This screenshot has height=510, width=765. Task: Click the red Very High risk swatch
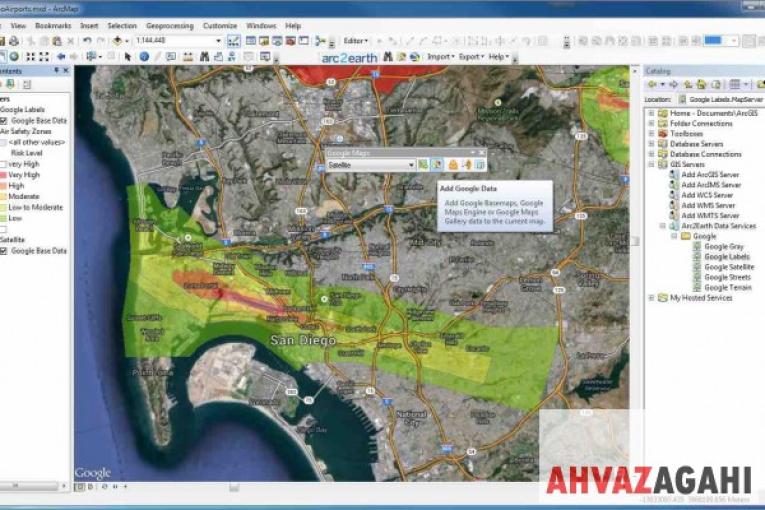[3, 175]
